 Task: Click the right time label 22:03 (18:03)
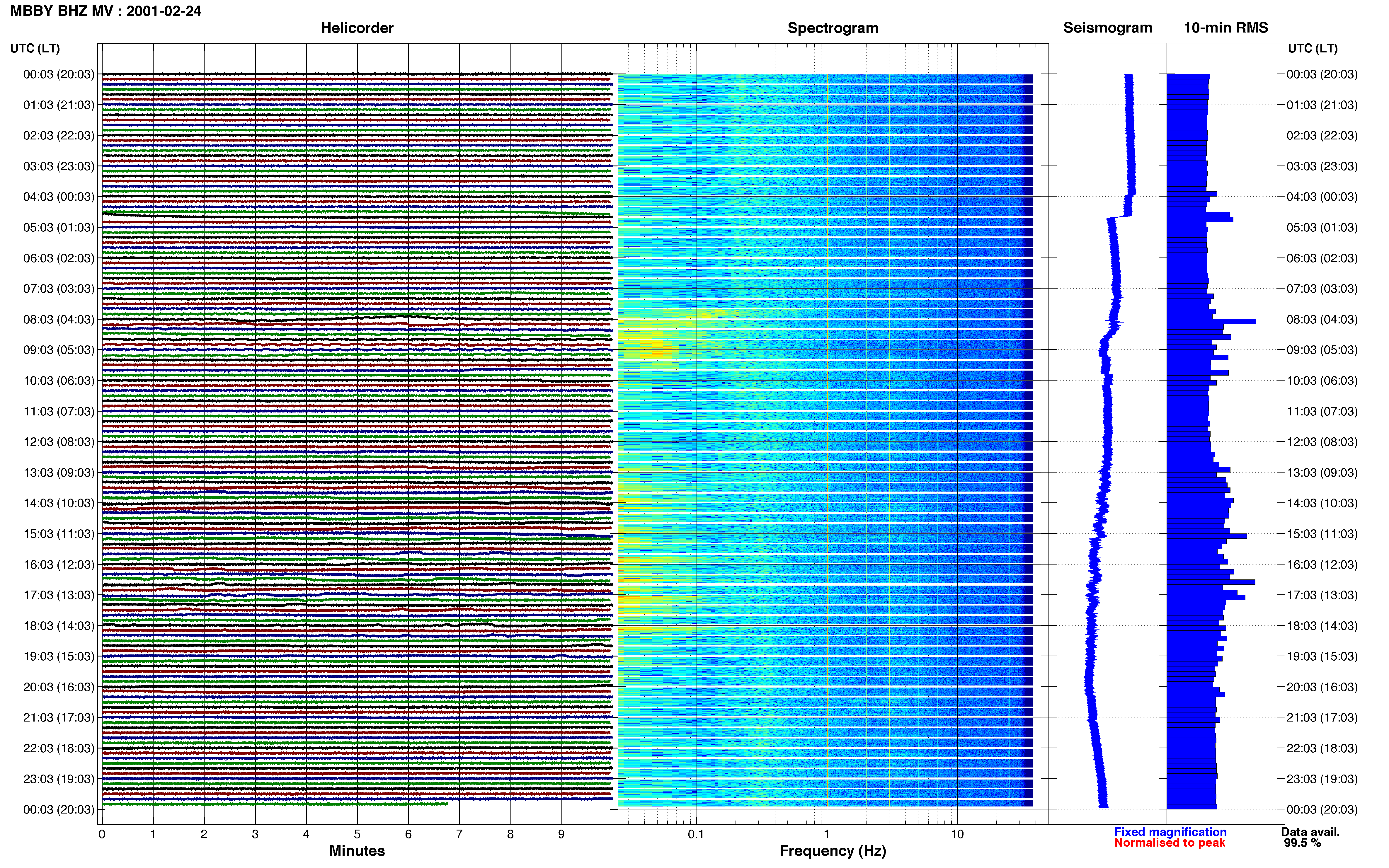click(1322, 748)
